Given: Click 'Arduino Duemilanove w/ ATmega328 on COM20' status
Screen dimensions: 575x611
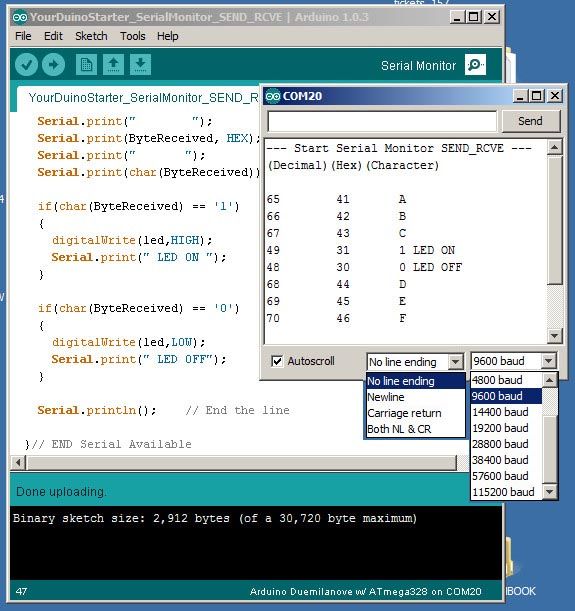Looking at the screenshot, I should point(365,592).
